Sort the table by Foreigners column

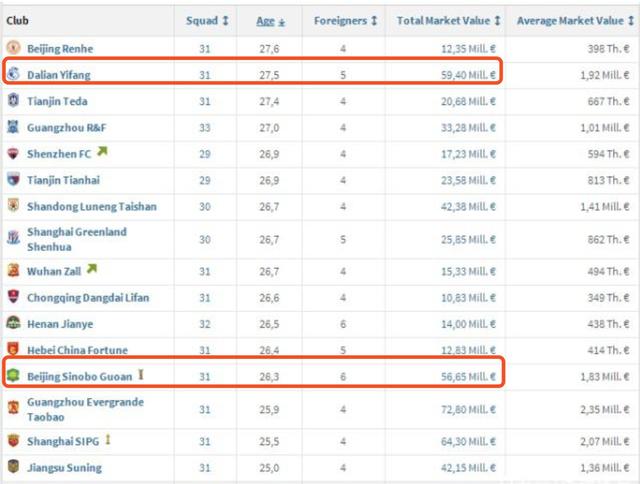coord(345,21)
